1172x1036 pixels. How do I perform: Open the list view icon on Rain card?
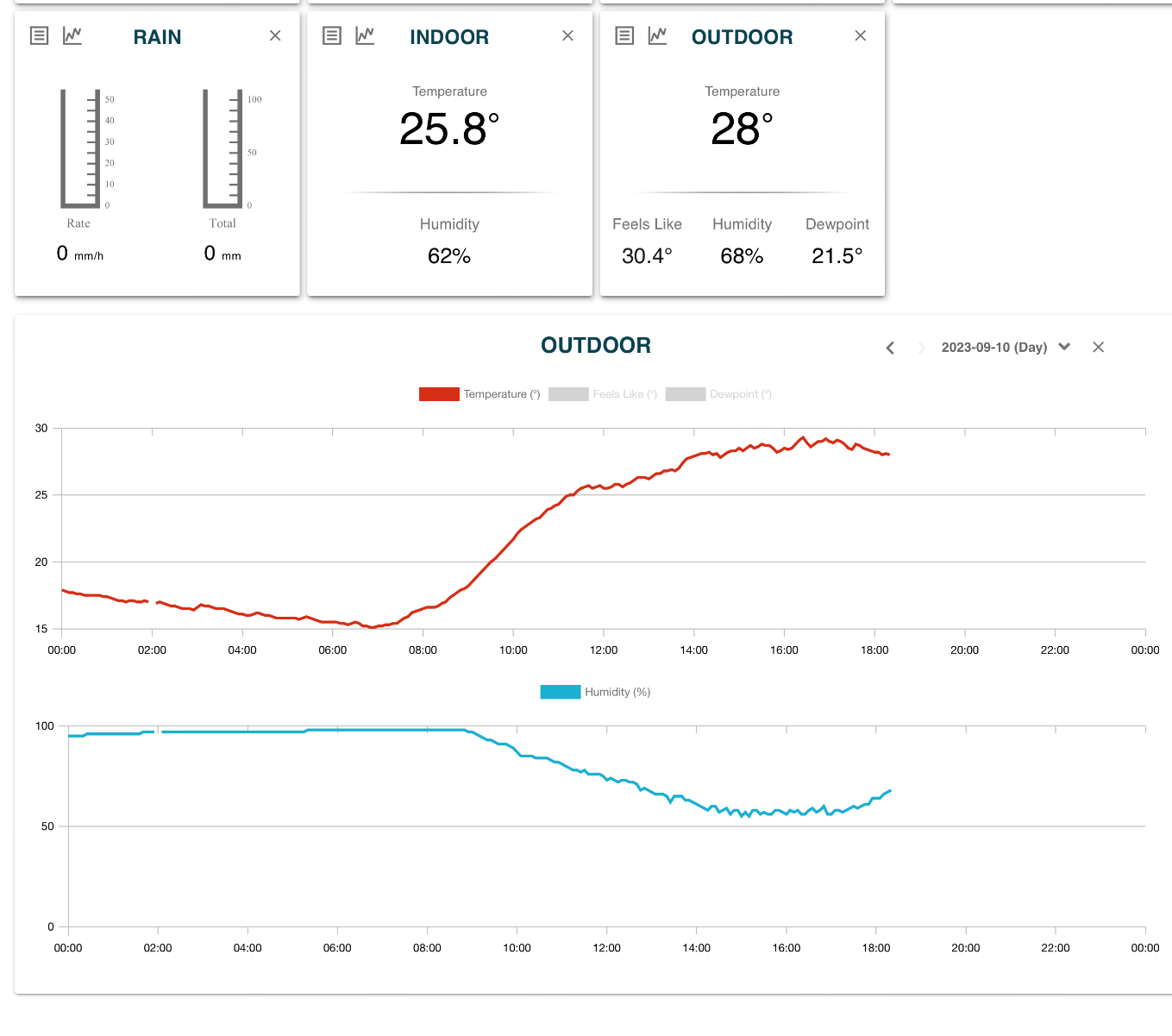(39, 35)
